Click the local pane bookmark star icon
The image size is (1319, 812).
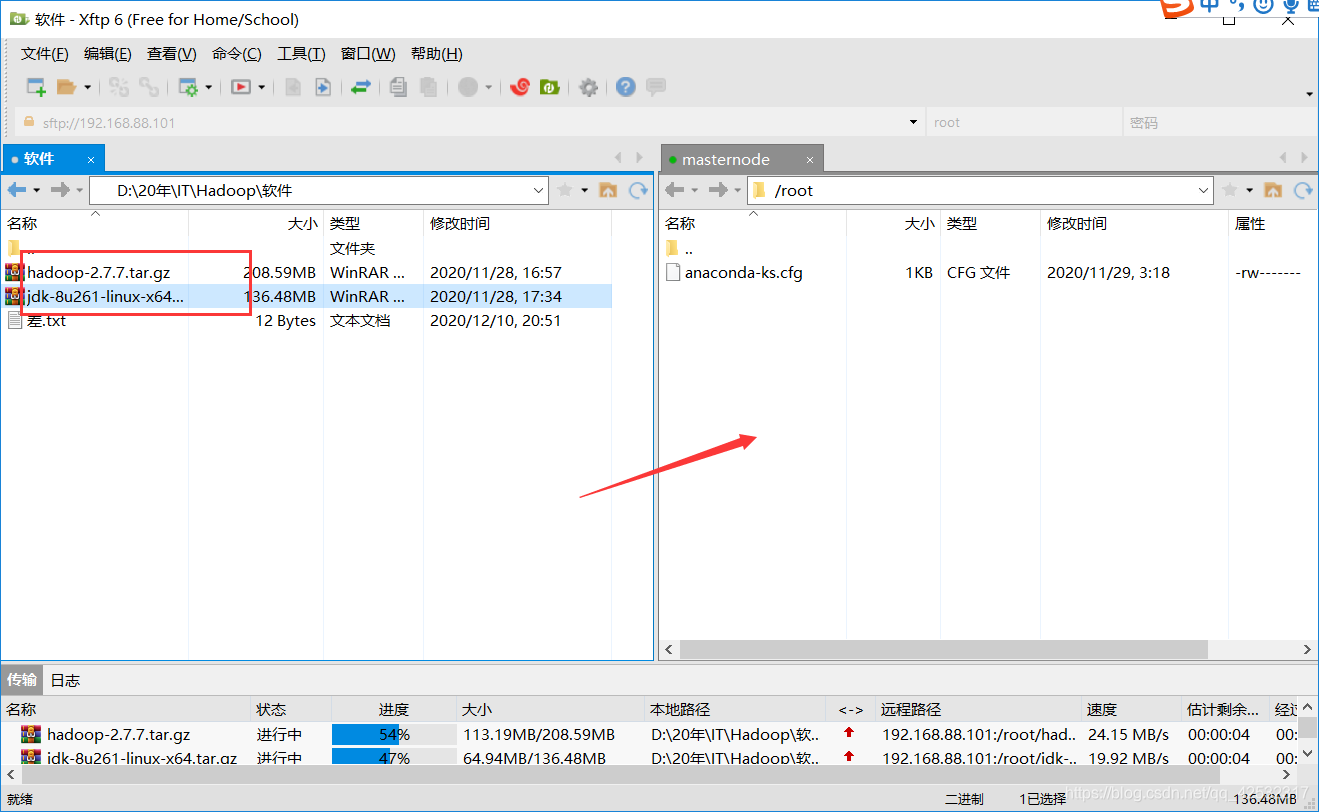point(566,190)
